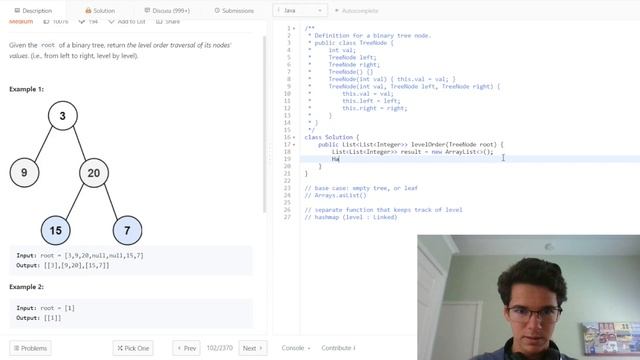640x360 pixels.
Task: Click the '// hashmap (level : Linked)' comment line
Action: click(x=351, y=217)
